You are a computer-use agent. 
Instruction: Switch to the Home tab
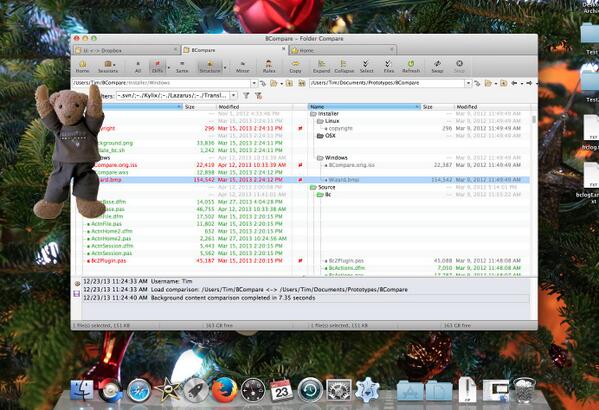point(342,50)
